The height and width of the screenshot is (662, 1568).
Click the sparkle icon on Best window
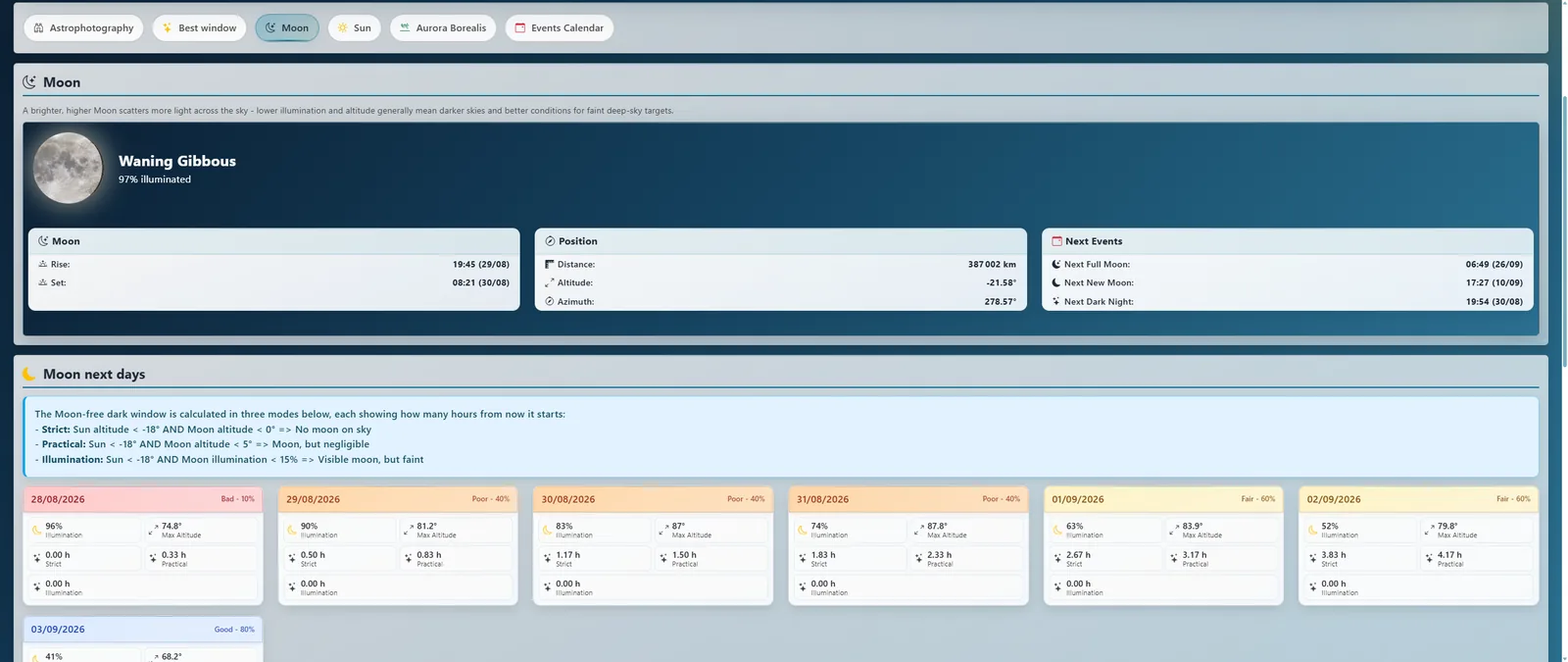pyautogui.click(x=168, y=27)
